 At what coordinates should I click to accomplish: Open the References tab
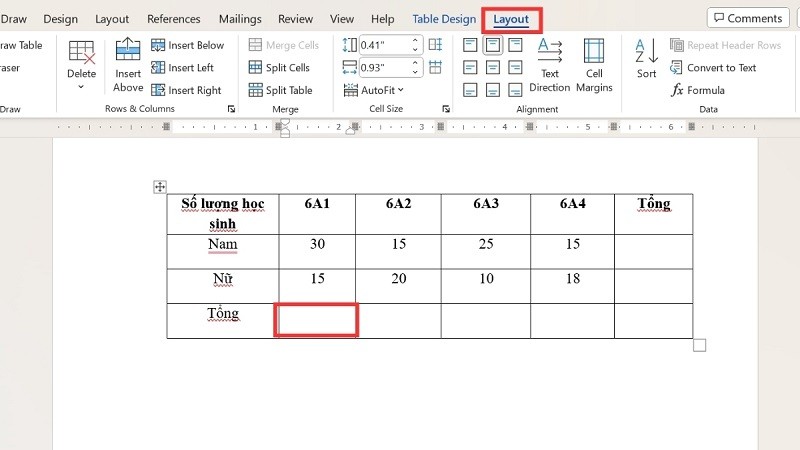tap(173, 19)
